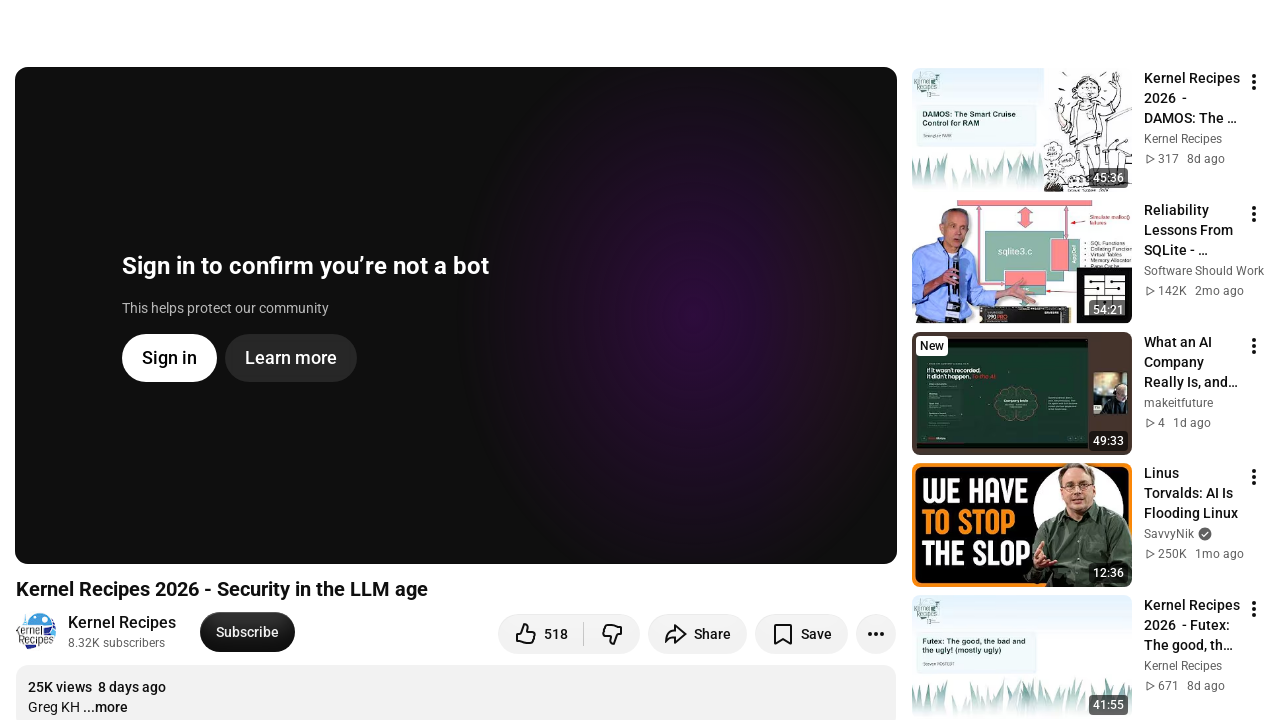1280x720 pixels.
Task: Click 'This helps protect our community' text
Action: (x=225, y=308)
